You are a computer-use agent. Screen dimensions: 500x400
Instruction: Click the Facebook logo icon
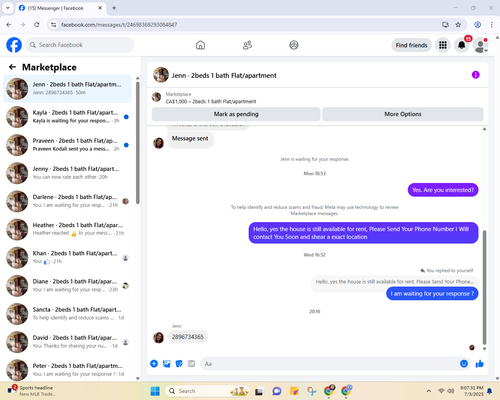[x=14, y=45]
